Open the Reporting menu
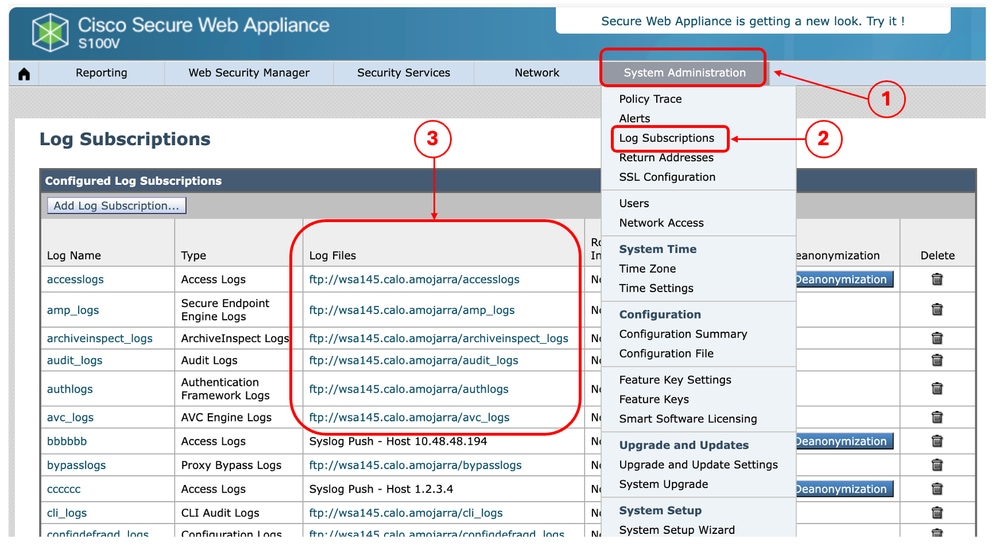The image size is (999, 551). tap(101, 73)
